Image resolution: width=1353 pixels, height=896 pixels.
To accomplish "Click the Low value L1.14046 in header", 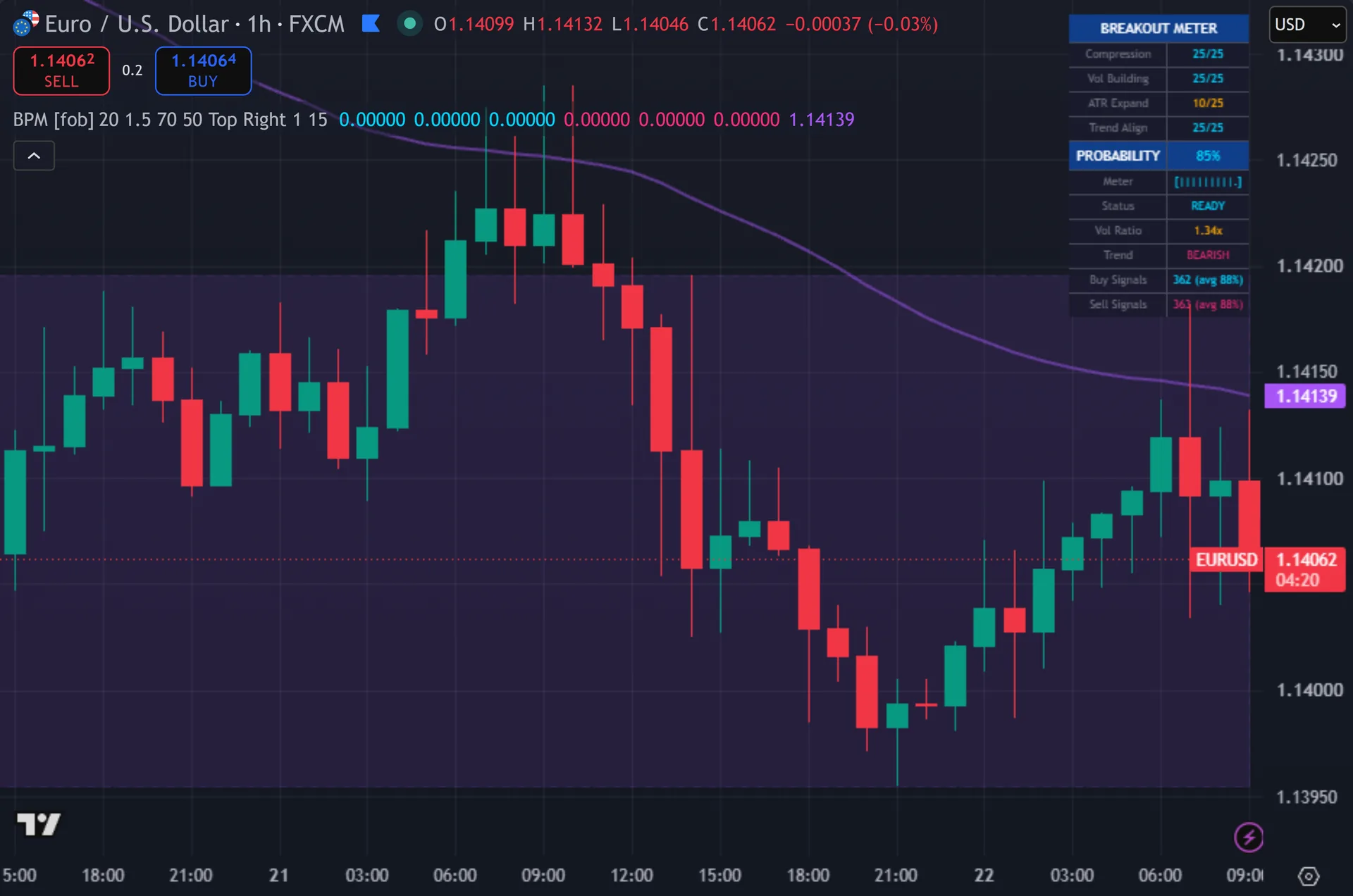I will click(650, 25).
